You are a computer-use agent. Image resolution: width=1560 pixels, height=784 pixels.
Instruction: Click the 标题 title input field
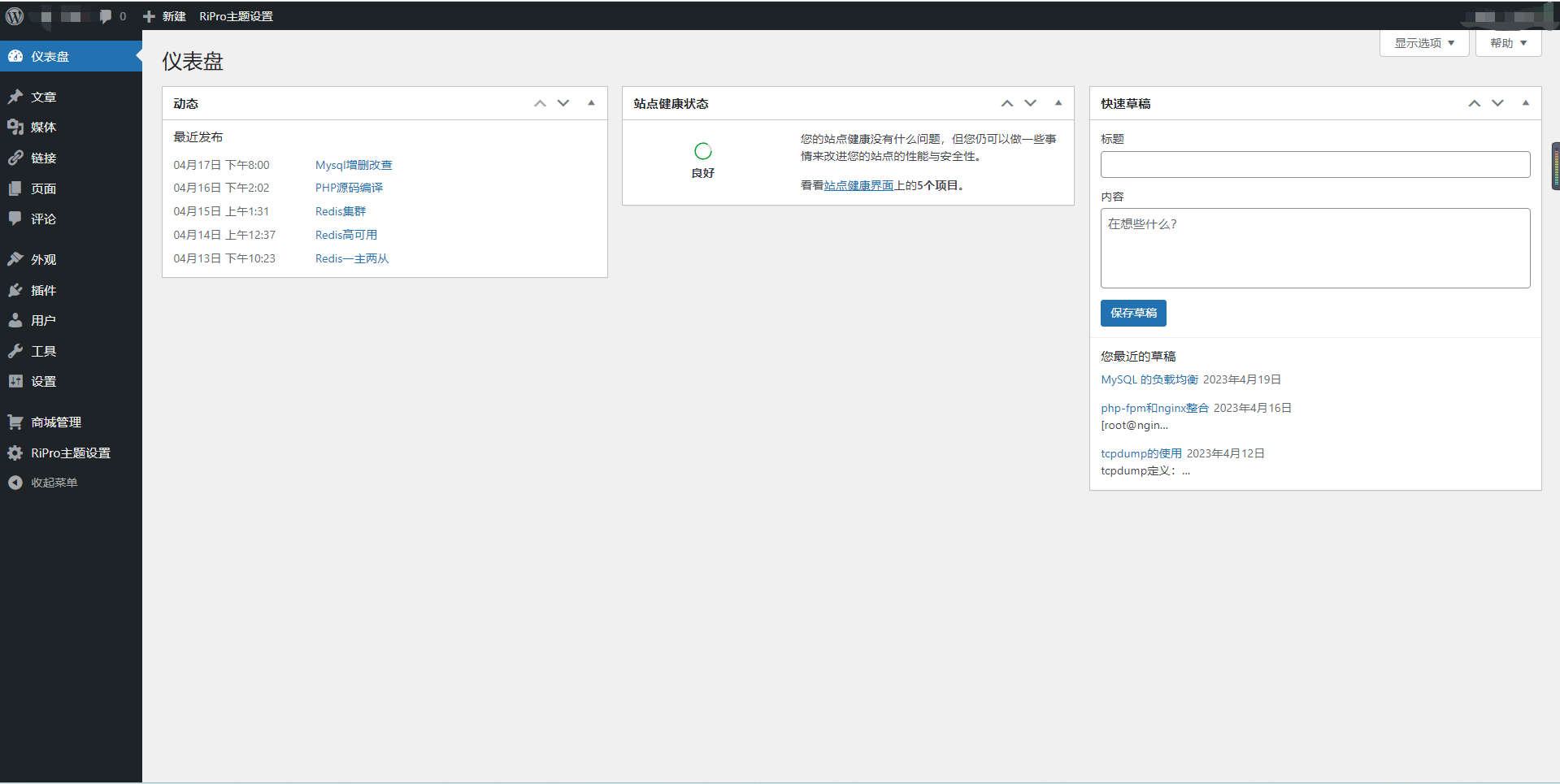tap(1315, 164)
